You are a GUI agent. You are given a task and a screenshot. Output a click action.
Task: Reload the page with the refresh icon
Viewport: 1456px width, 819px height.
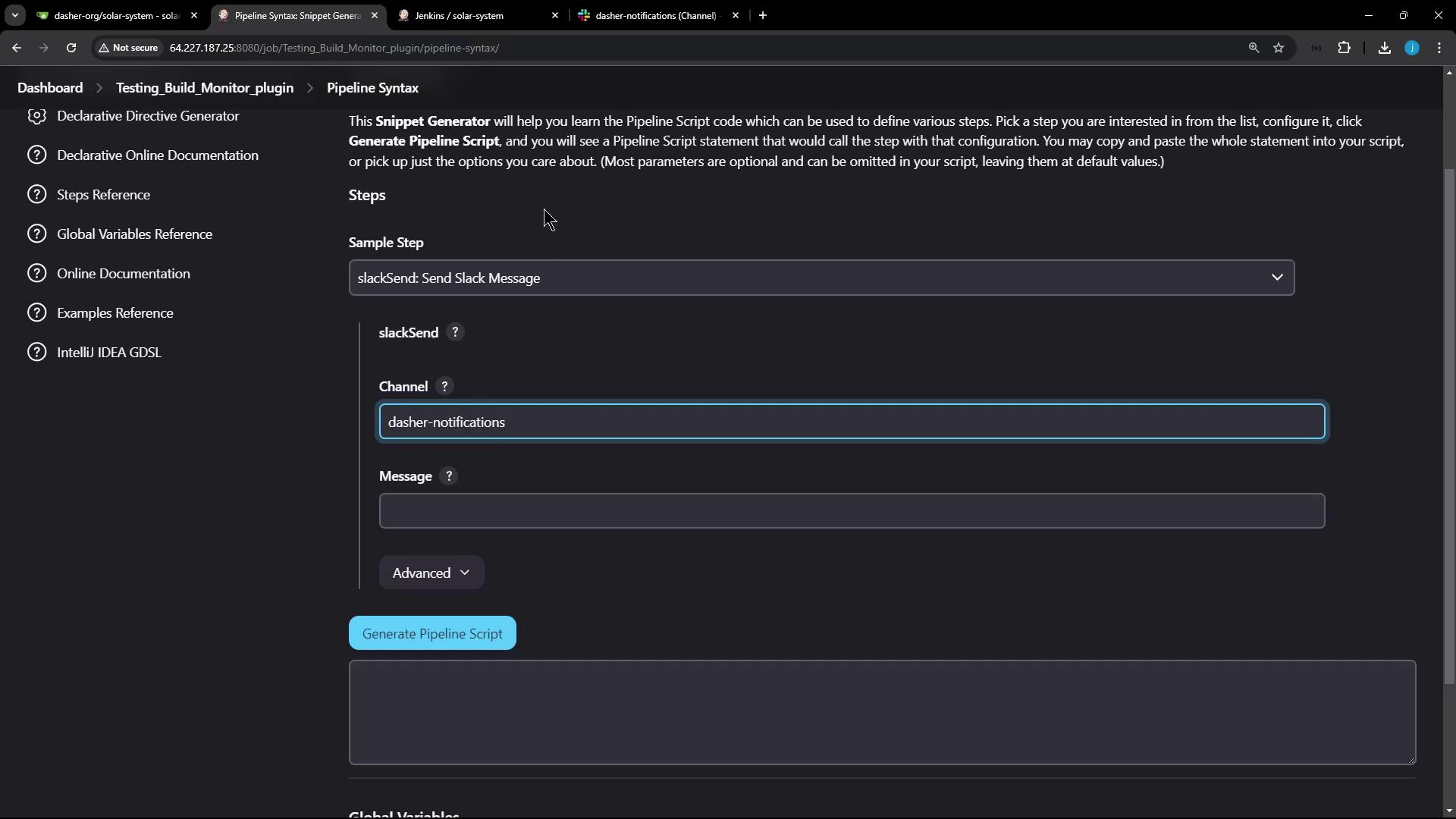pyautogui.click(x=71, y=48)
